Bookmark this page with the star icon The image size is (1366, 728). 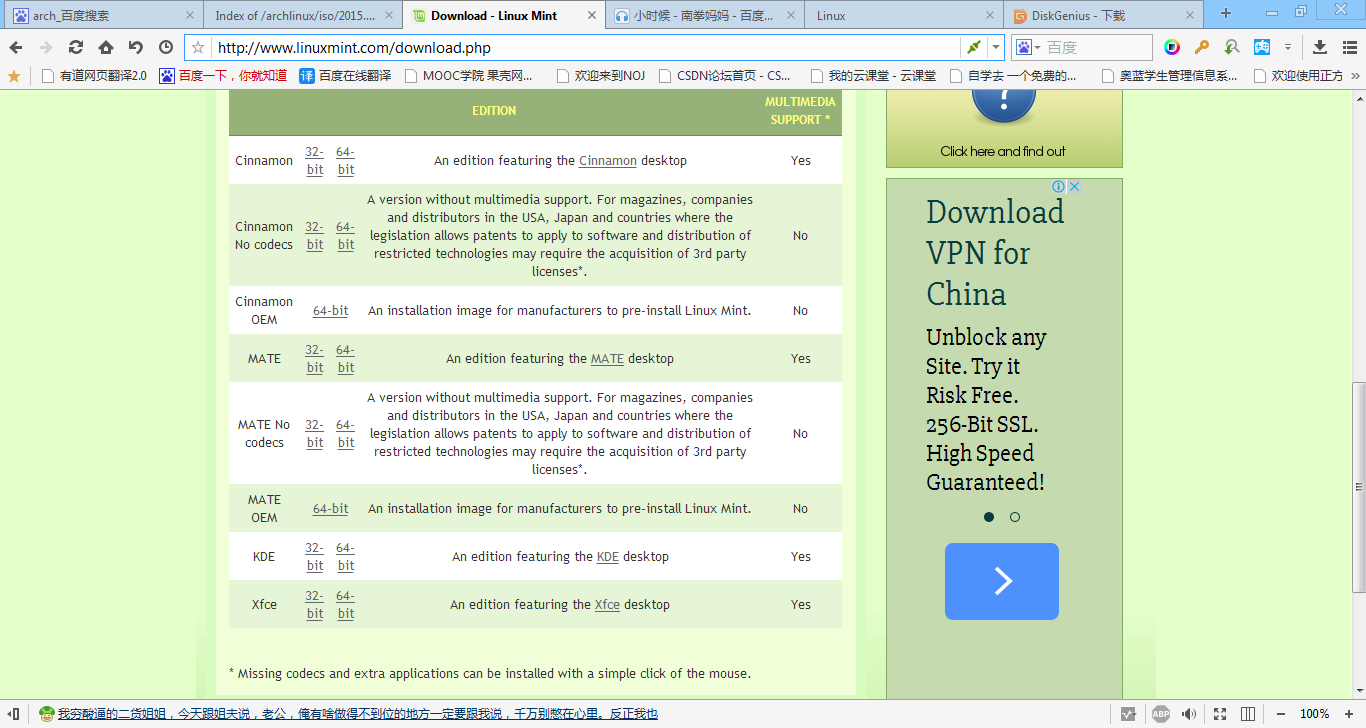click(198, 47)
